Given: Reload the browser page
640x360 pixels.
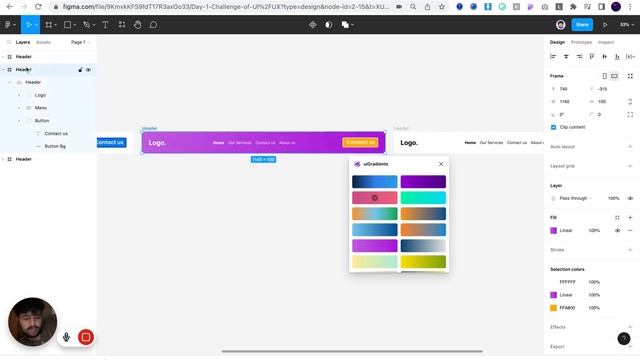Looking at the screenshot, I should 38,7.
